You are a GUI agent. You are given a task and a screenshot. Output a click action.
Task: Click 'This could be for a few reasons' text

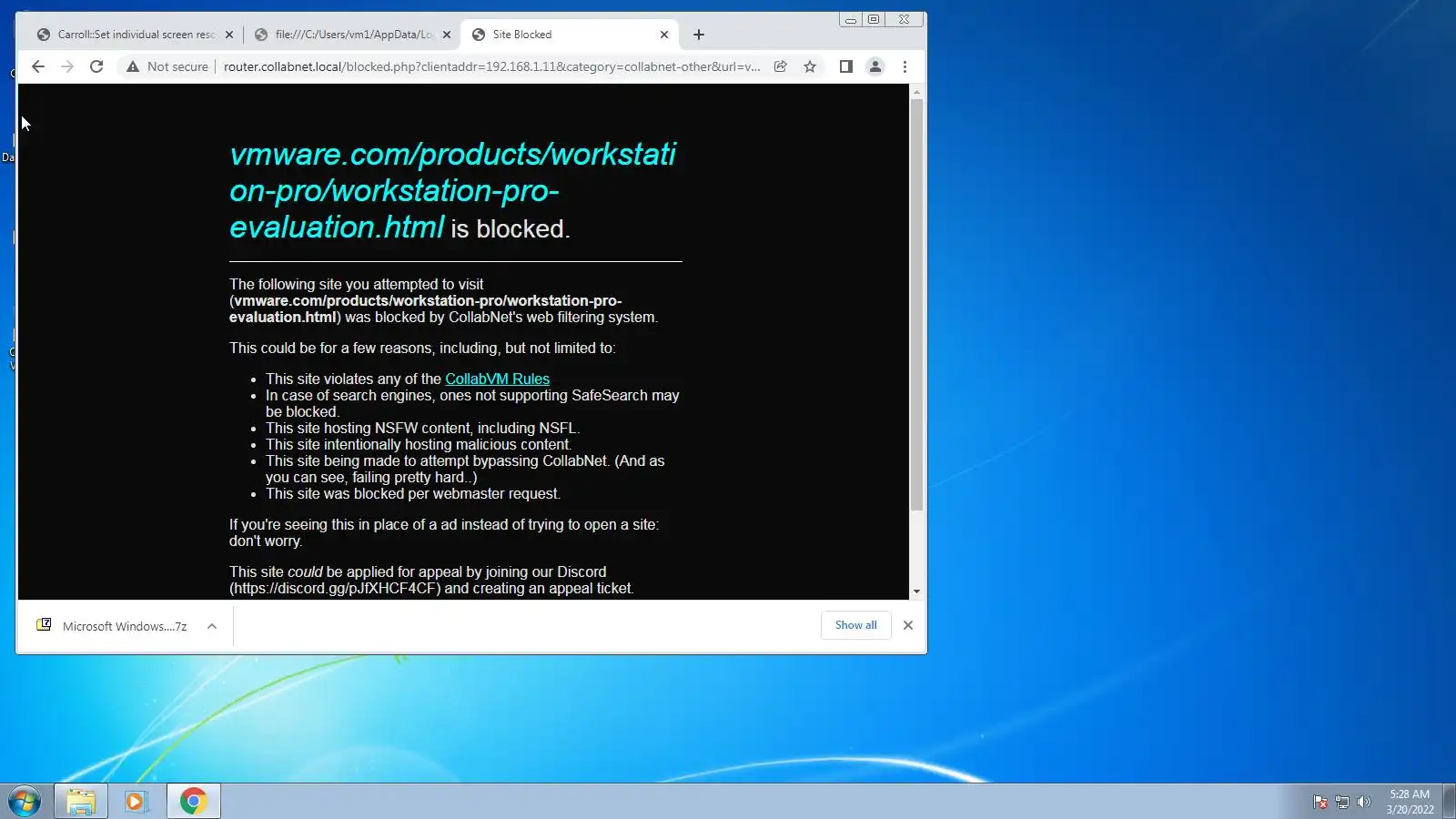pyautogui.click(x=422, y=348)
